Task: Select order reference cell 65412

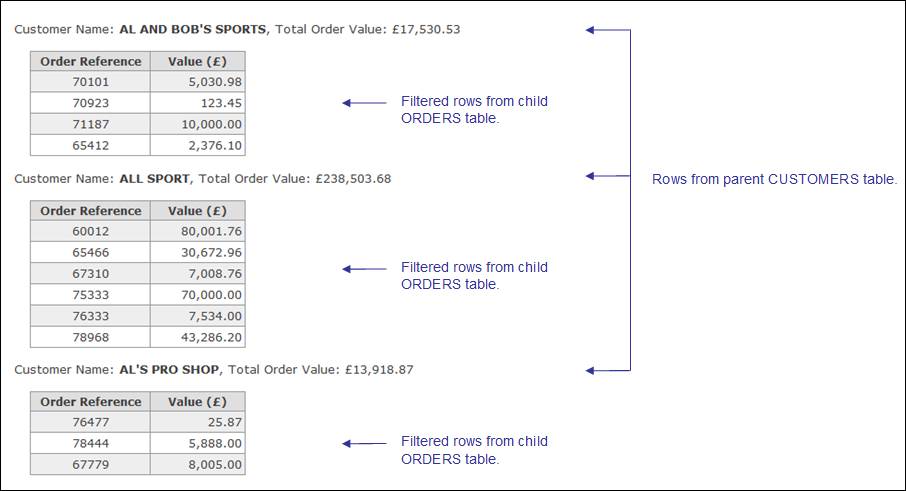Action: [x=90, y=145]
